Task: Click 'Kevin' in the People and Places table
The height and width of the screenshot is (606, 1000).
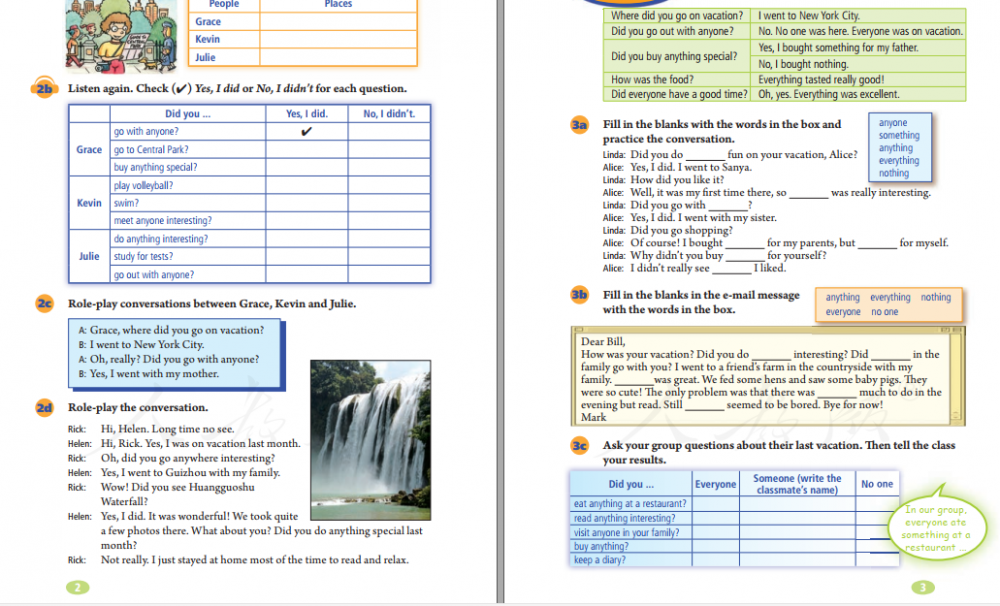Action: 207,39
